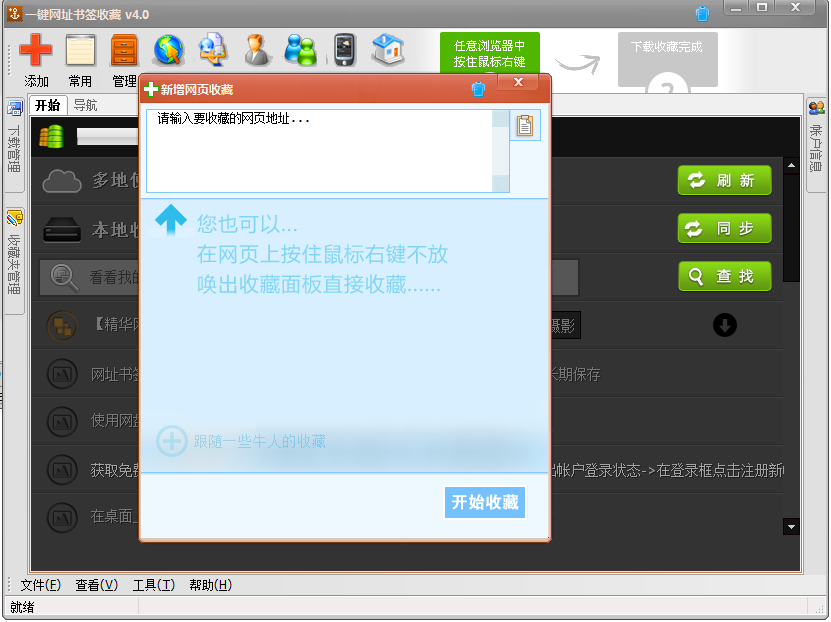Click the blue house home icon
831x622 pixels.
388,49
